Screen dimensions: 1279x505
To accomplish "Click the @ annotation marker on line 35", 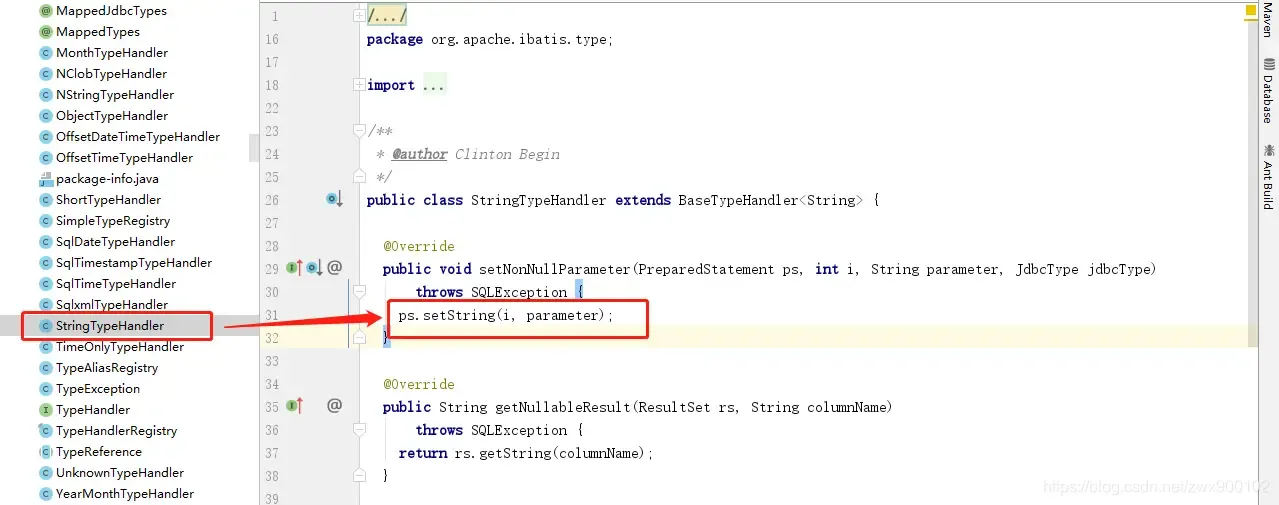I will pyautogui.click(x=335, y=406).
